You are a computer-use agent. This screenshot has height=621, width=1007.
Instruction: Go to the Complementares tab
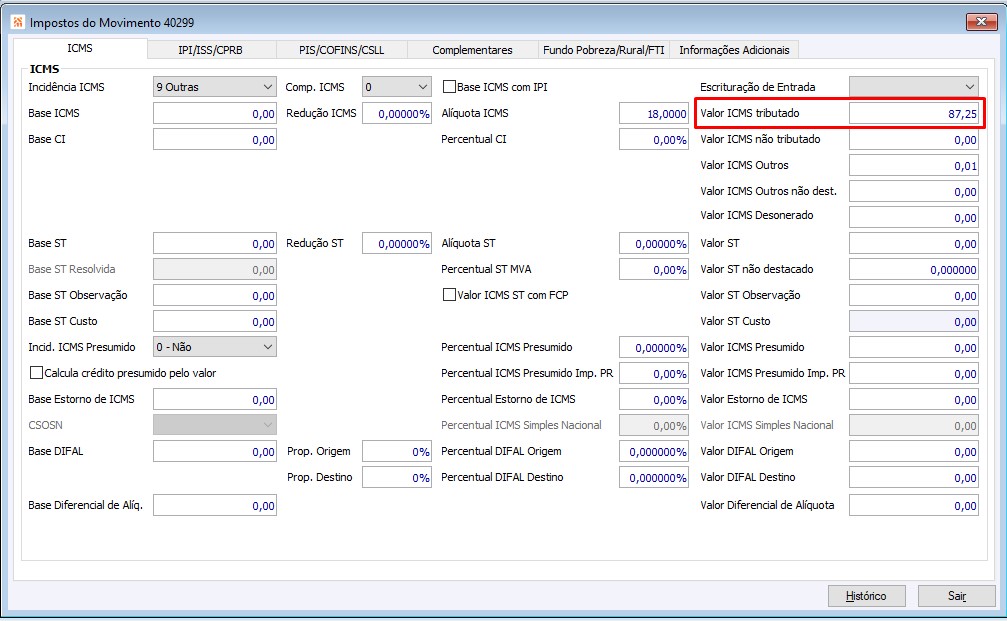[x=472, y=50]
